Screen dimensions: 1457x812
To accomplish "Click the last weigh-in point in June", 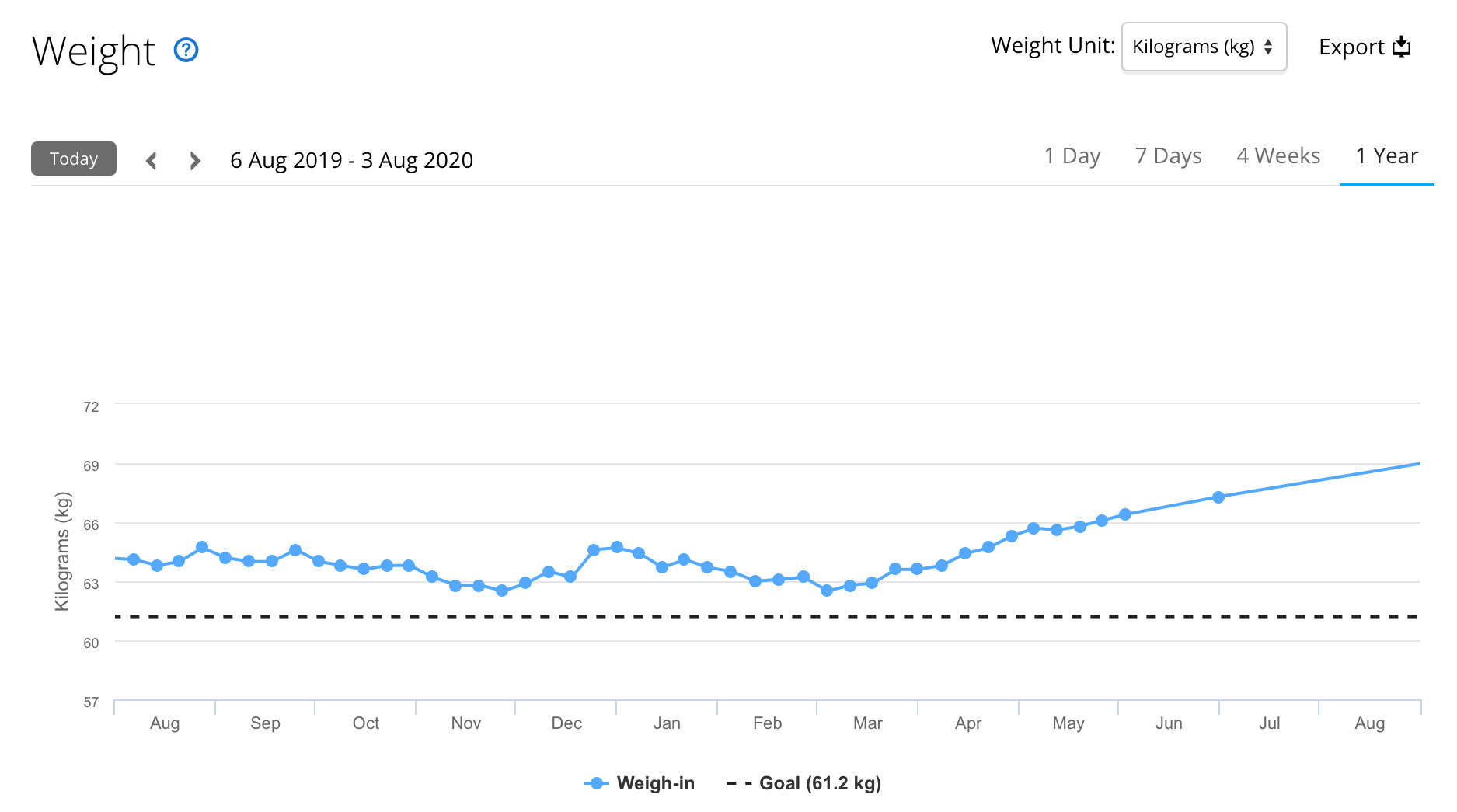I will (x=1218, y=497).
